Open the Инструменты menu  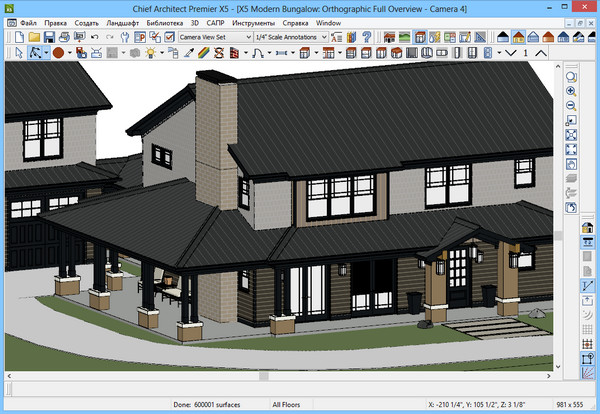(x=253, y=23)
